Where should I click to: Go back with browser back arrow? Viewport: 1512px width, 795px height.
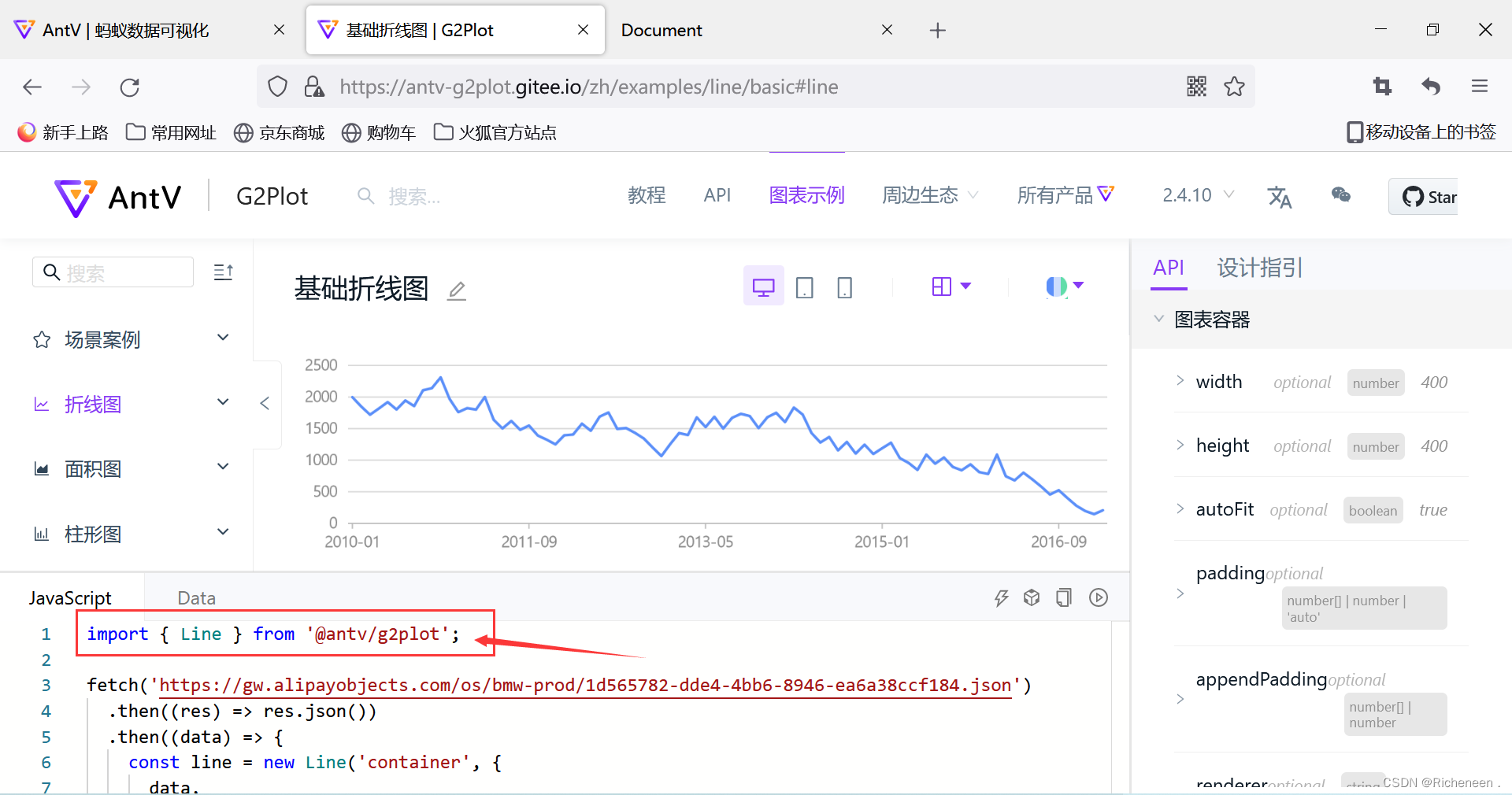coord(32,87)
